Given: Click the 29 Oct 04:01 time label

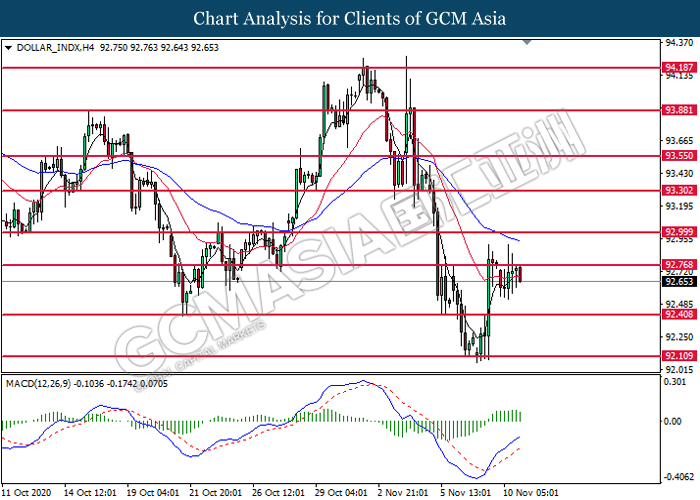Looking at the screenshot, I should (342, 493).
